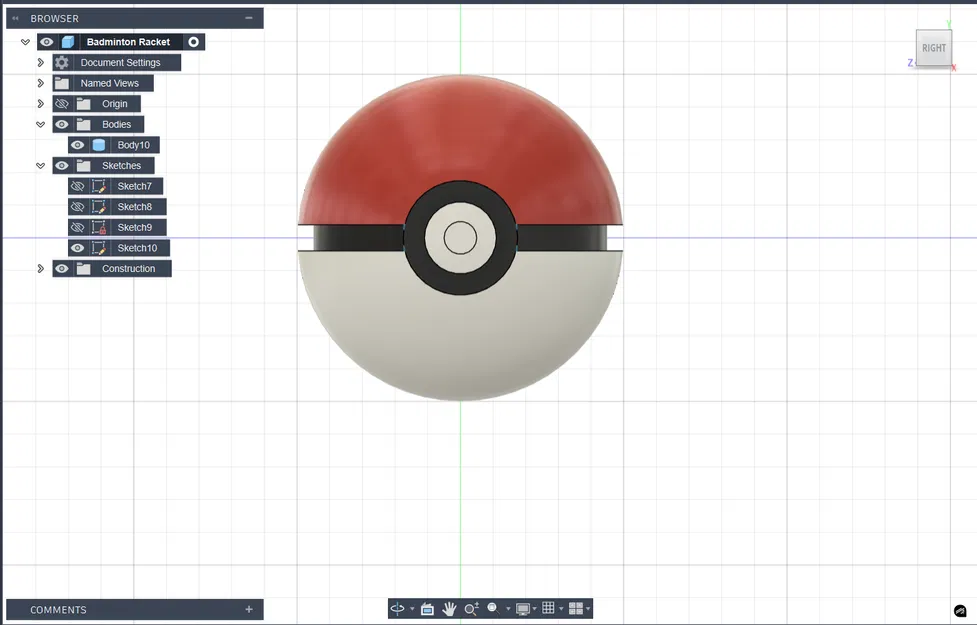The image size is (977, 625).
Task: Collapse the Bodies folder
Action: tap(39, 124)
